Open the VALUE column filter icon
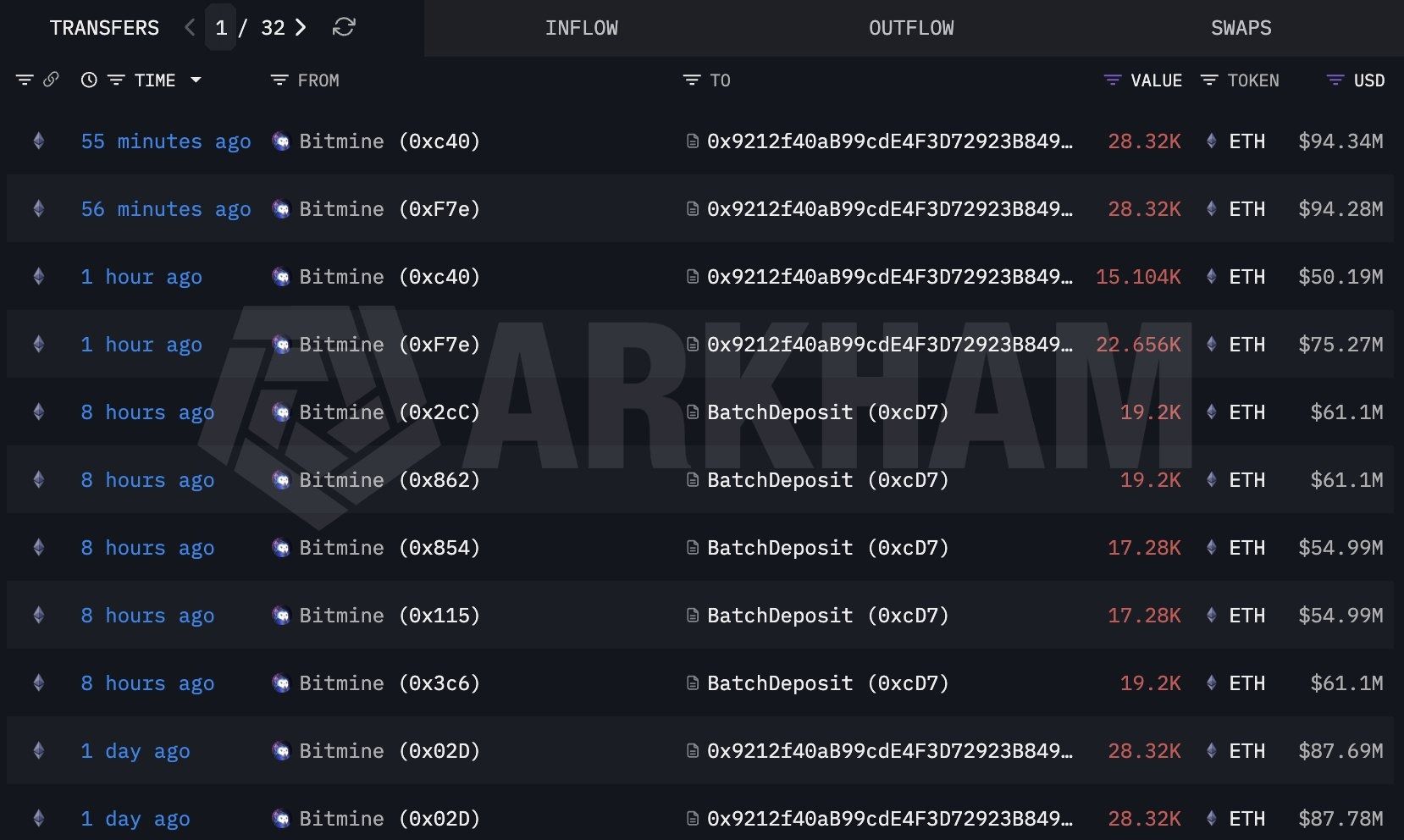The width and height of the screenshot is (1404, 840). click(x=1110, y=80)
